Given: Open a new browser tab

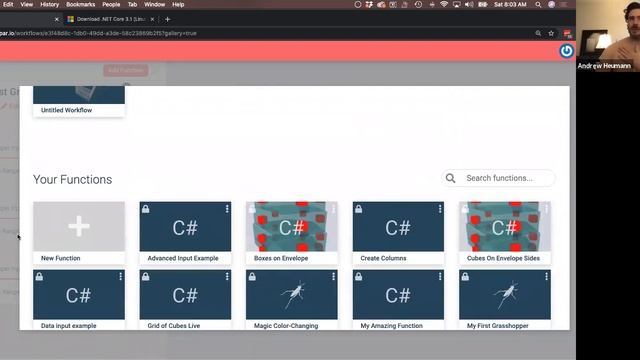Looking at the screenshot, I should (x=167, y=19).
